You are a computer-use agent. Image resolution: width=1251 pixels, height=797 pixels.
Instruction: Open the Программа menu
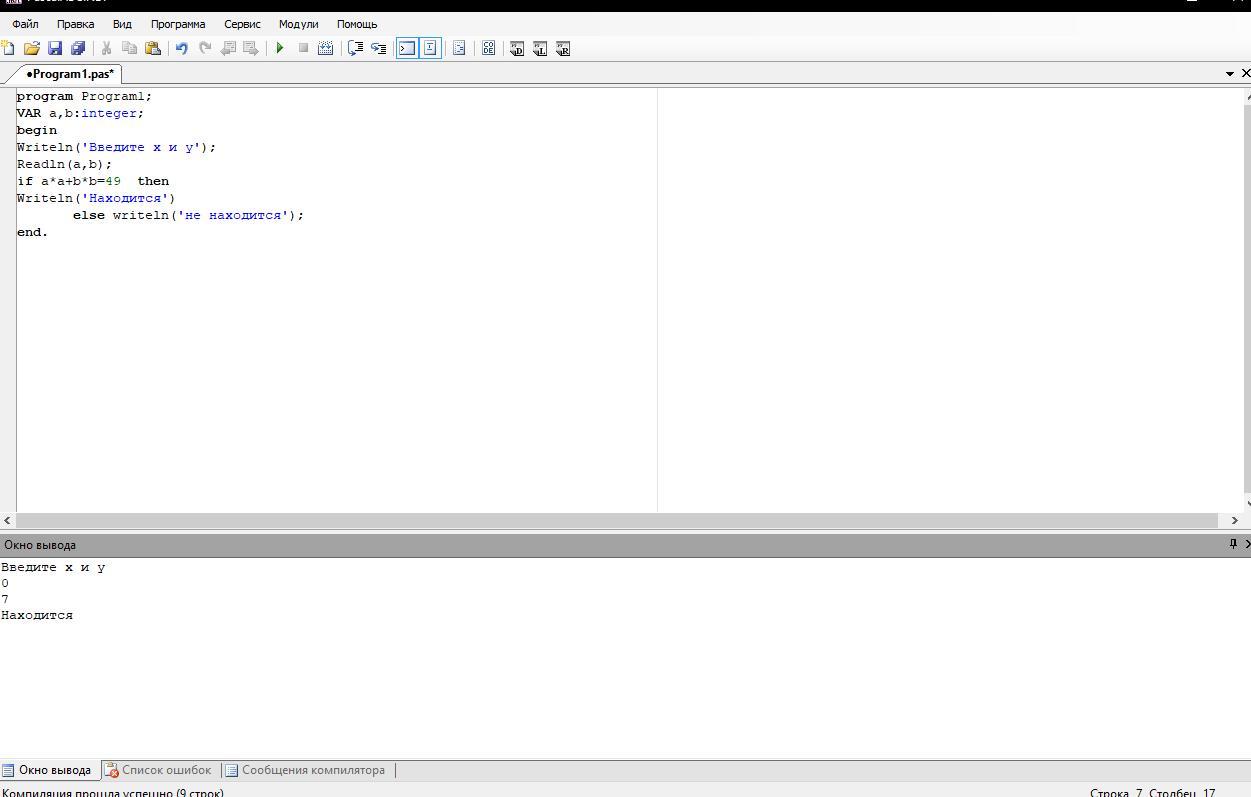click(x=178, y=24)
